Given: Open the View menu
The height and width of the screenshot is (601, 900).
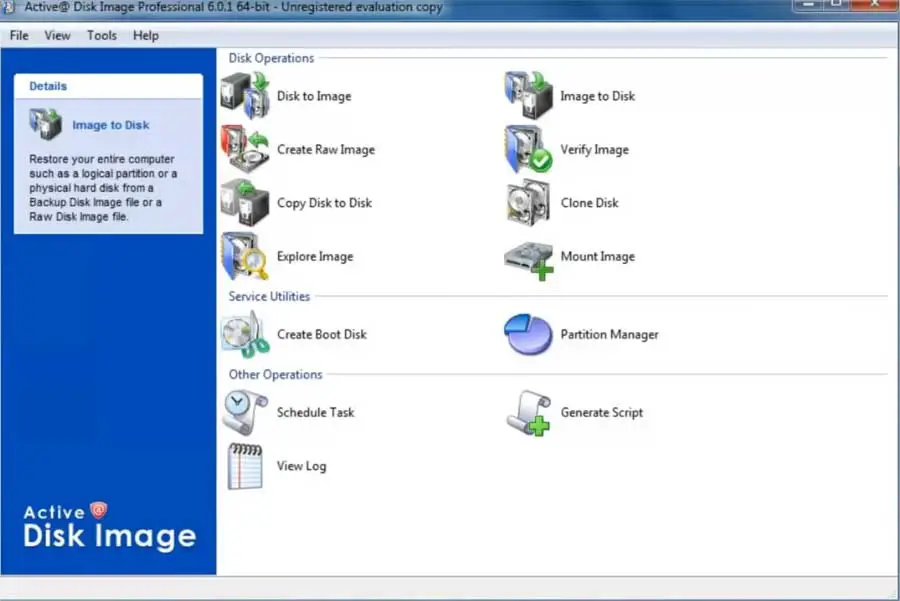Looking at the screenshot, I should click(x=57, y=36).
